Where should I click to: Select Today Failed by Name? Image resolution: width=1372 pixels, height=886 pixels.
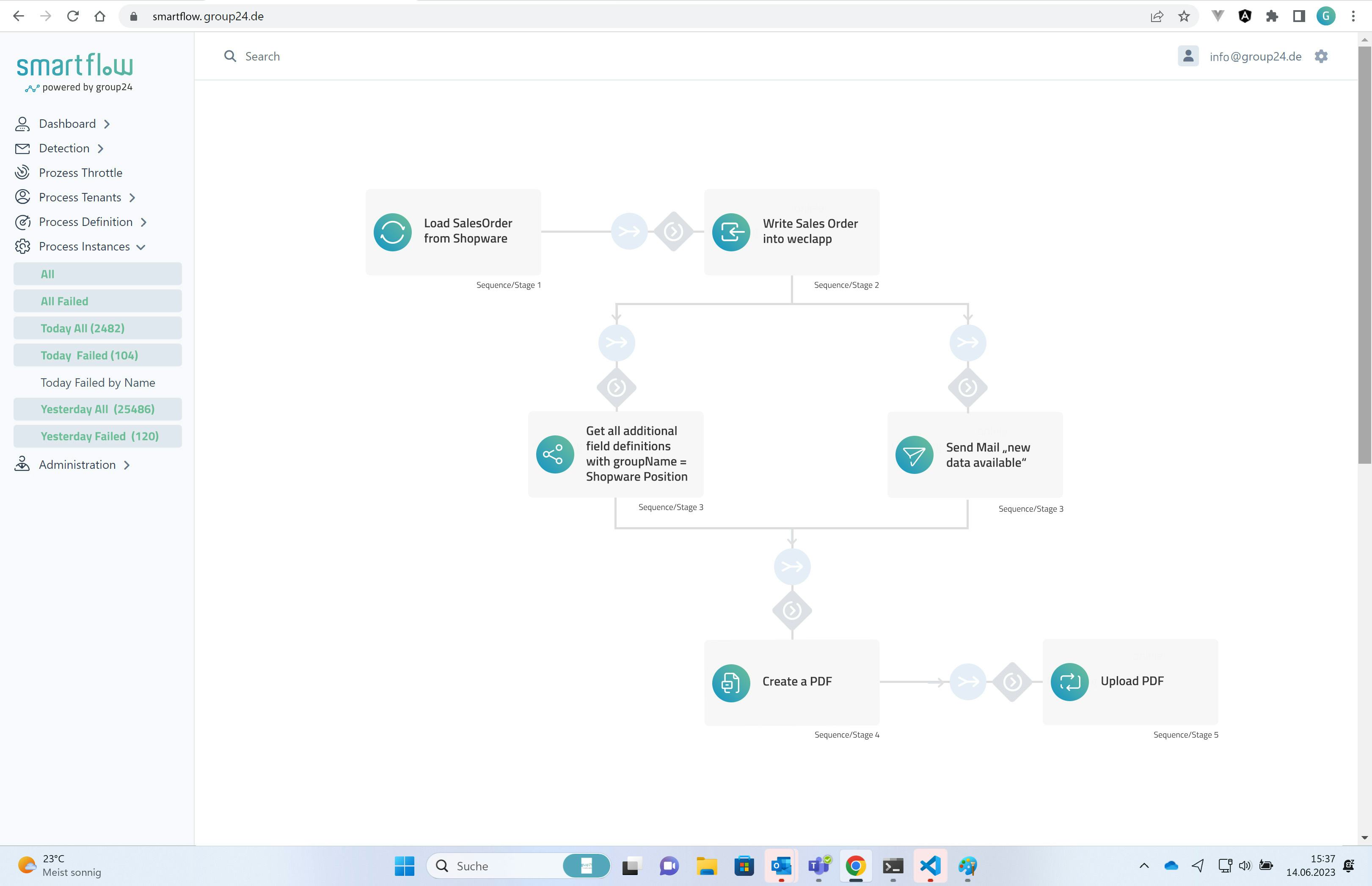coord(98,382)
